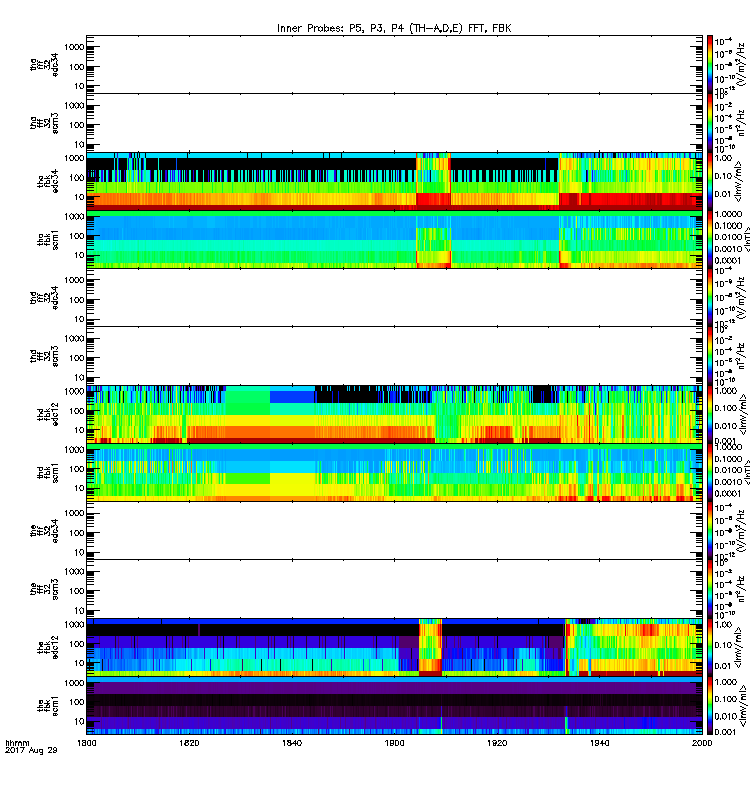Click the '1000' tick of tha fff edc34 panel
This screenshot has height=800, width=750.
coord(74,47)
